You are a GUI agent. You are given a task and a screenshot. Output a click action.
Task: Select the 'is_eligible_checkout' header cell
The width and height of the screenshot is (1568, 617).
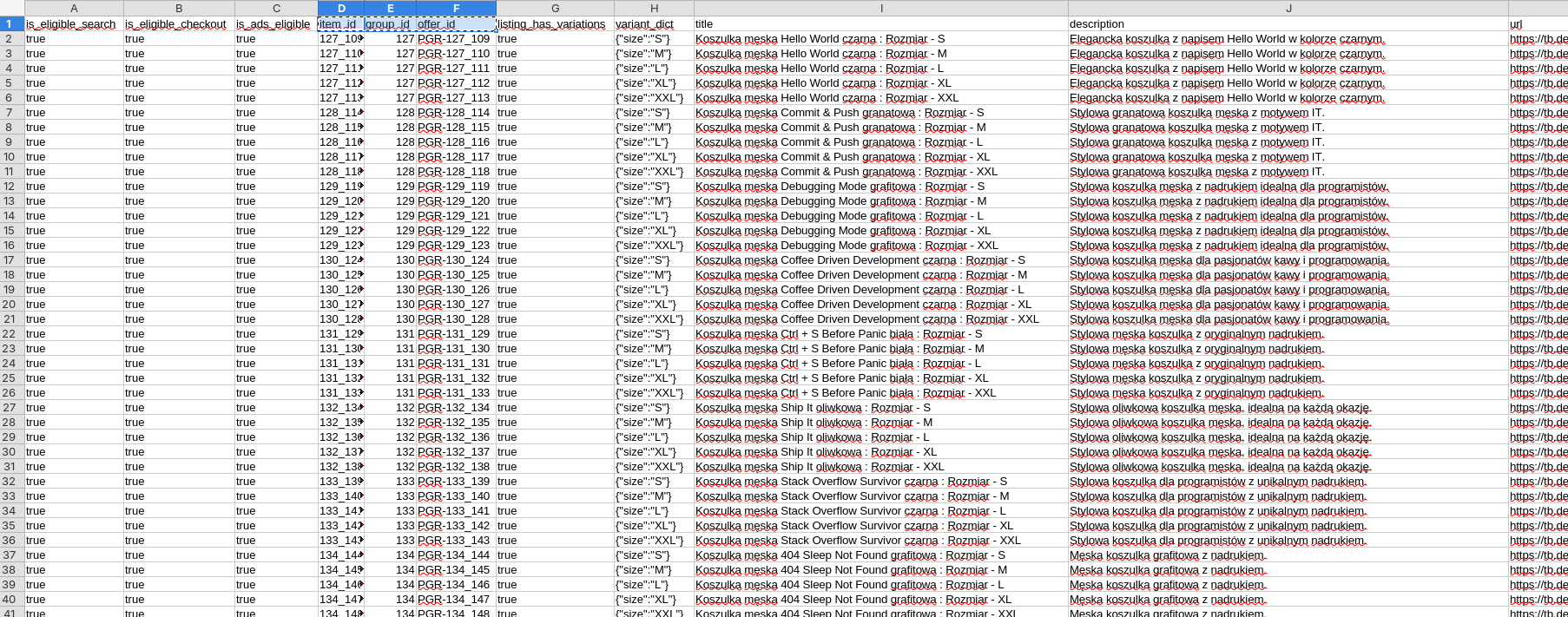(x=179, y=24)
